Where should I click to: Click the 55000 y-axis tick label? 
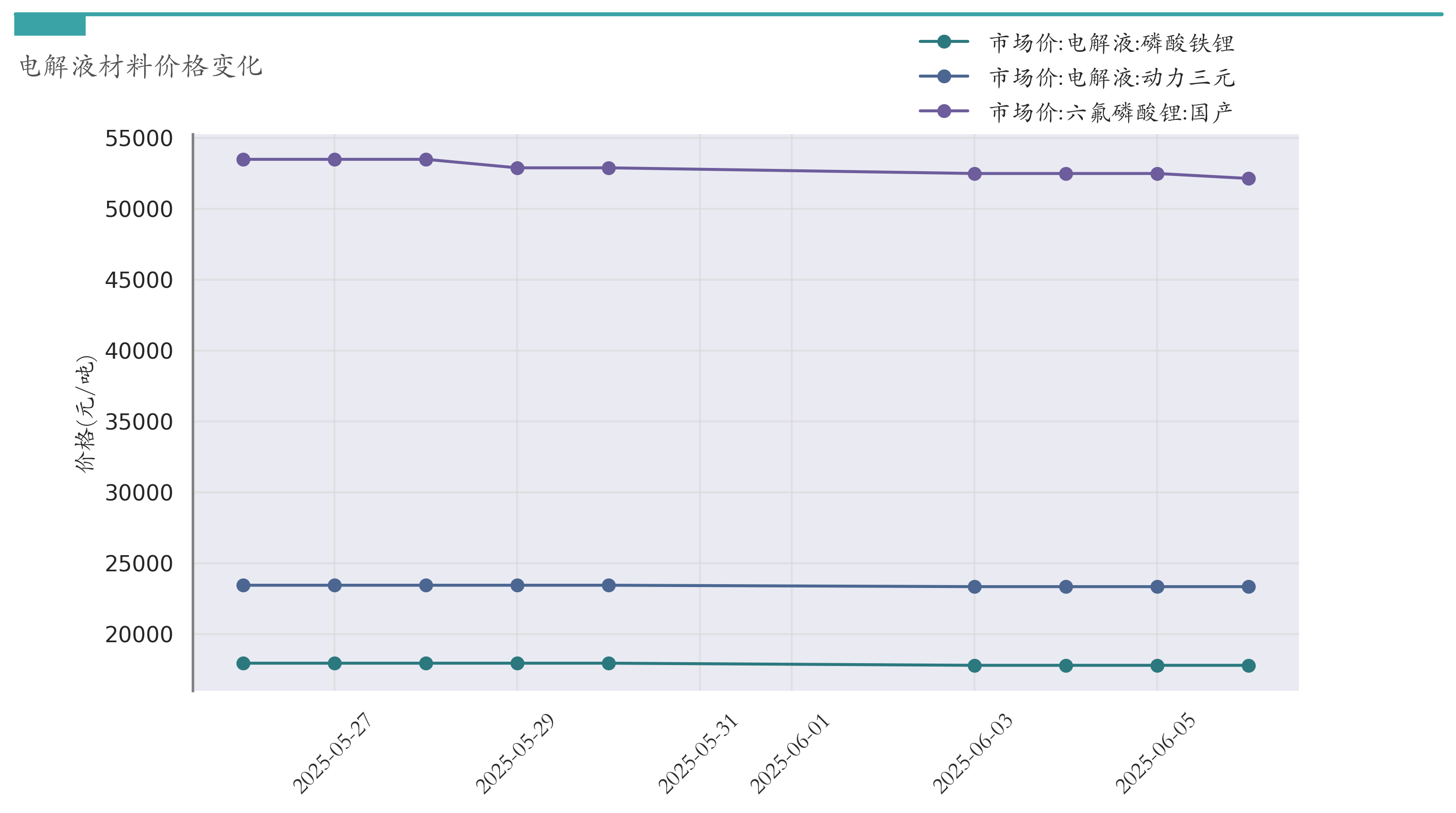(x=139, y=138)
